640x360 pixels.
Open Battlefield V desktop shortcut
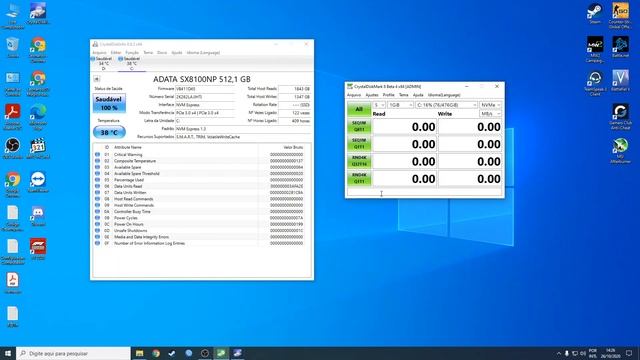tap(620, 80)
